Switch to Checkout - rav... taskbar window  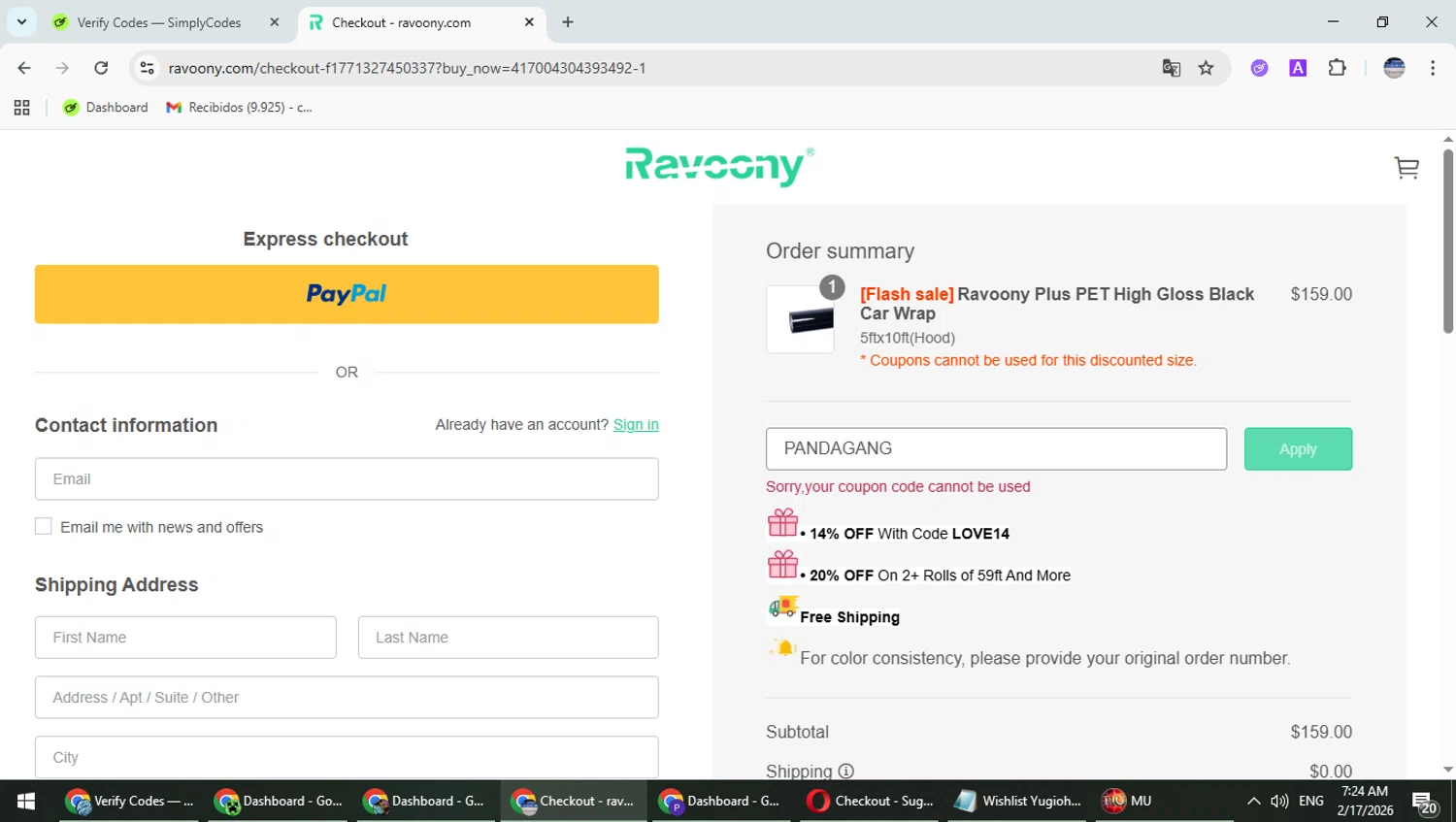575,801
